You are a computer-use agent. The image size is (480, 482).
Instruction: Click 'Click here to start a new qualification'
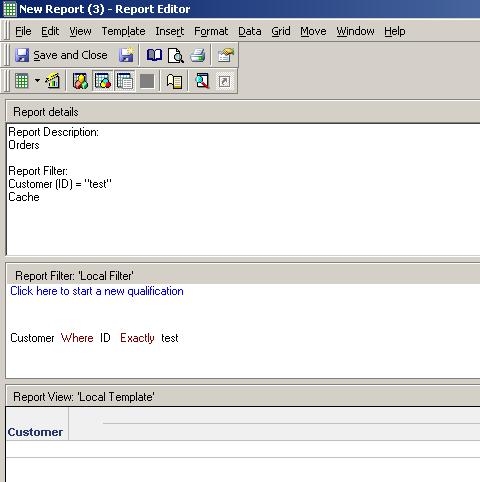(97, 291)
